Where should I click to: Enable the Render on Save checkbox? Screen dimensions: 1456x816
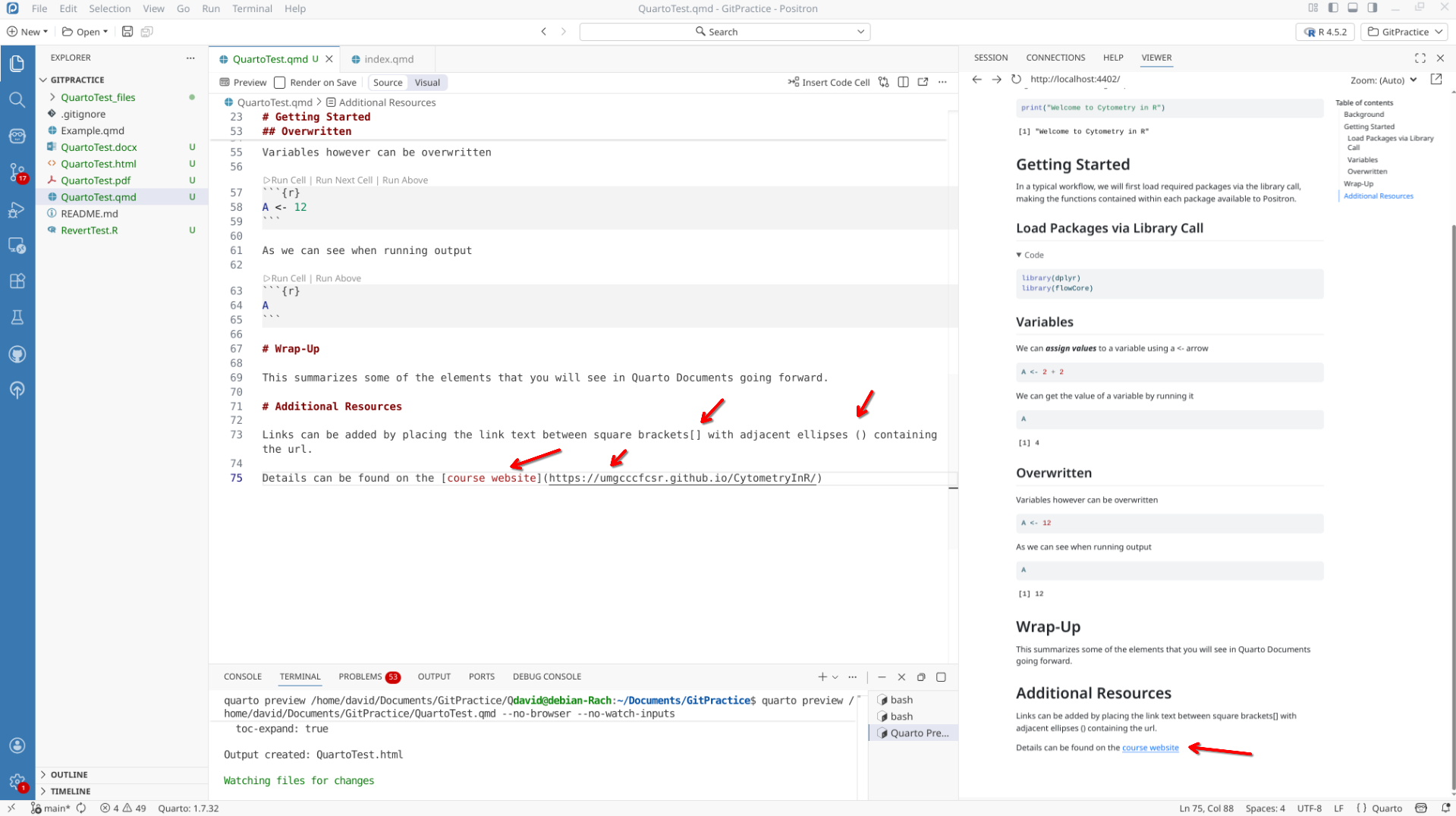pos(280,83)
